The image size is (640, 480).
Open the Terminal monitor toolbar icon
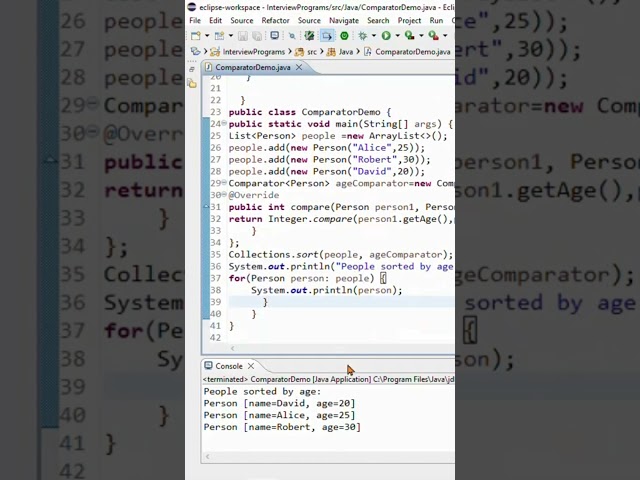pos(275,36)
